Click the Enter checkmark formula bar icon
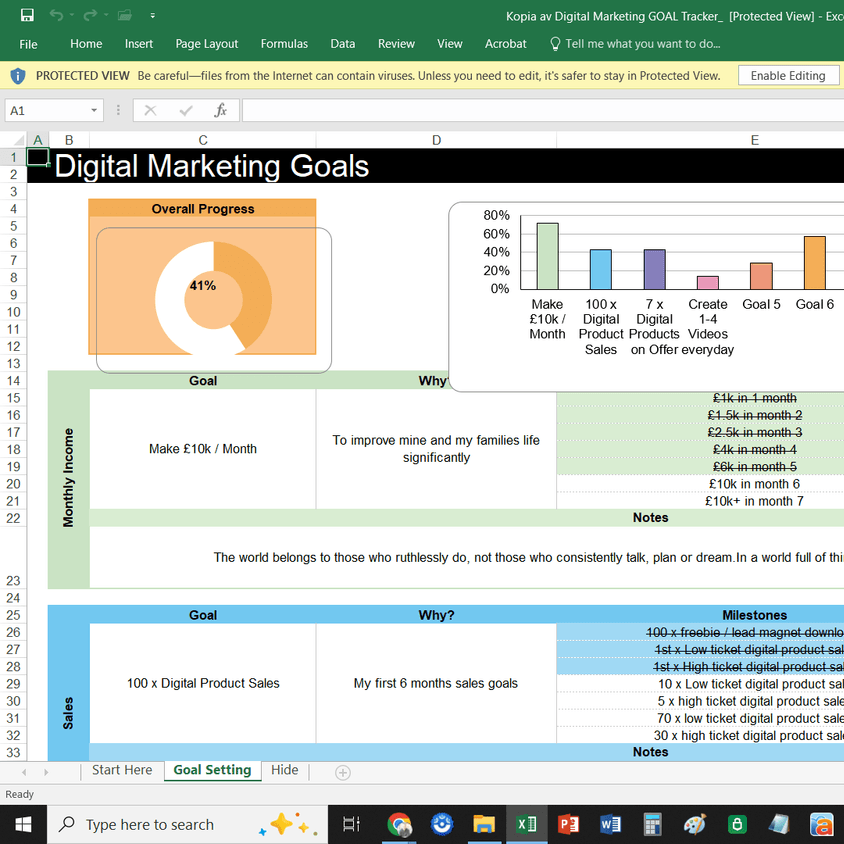 click(x=186, y=110)
